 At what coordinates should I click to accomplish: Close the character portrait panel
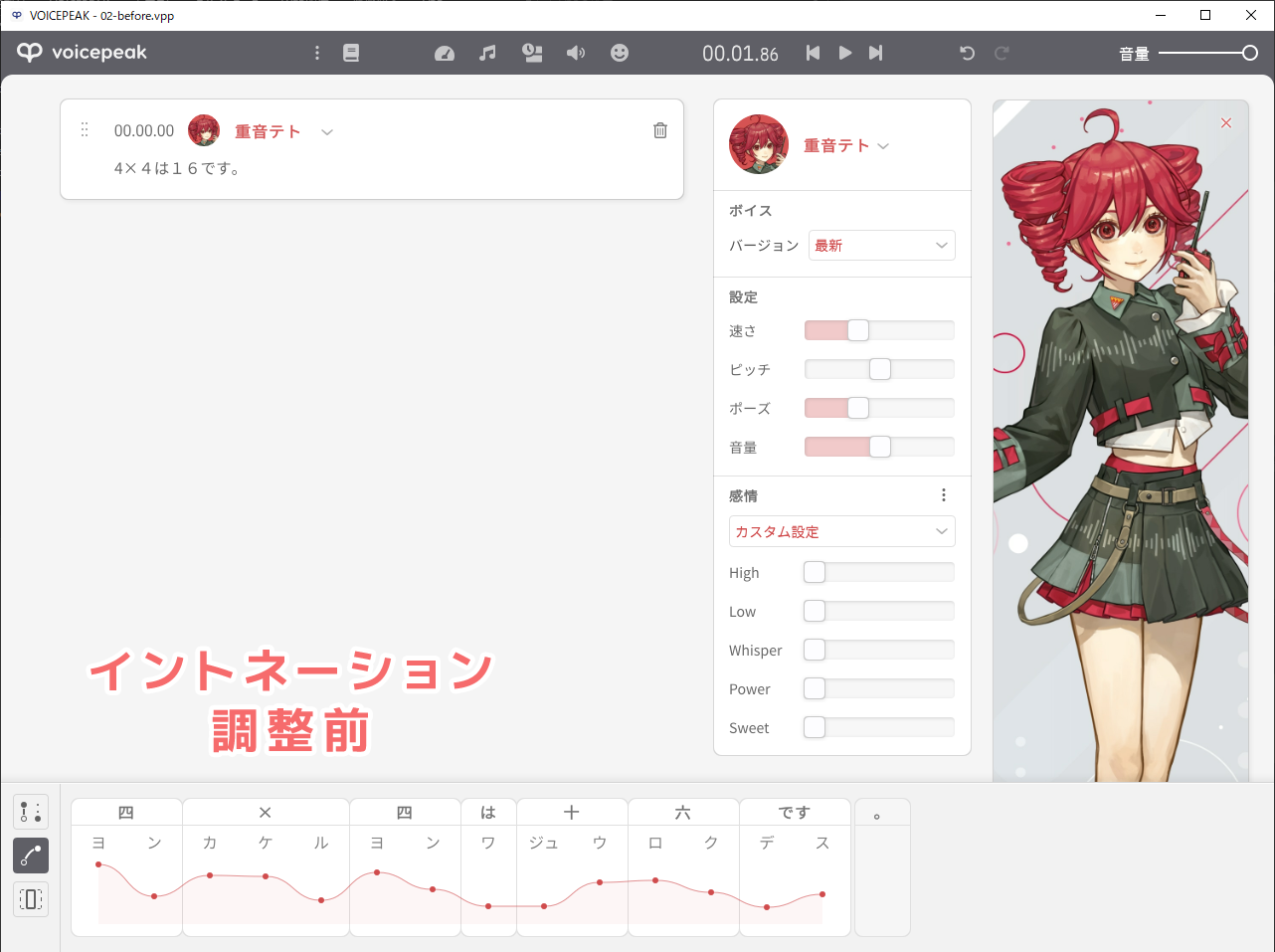(1226, 123)
